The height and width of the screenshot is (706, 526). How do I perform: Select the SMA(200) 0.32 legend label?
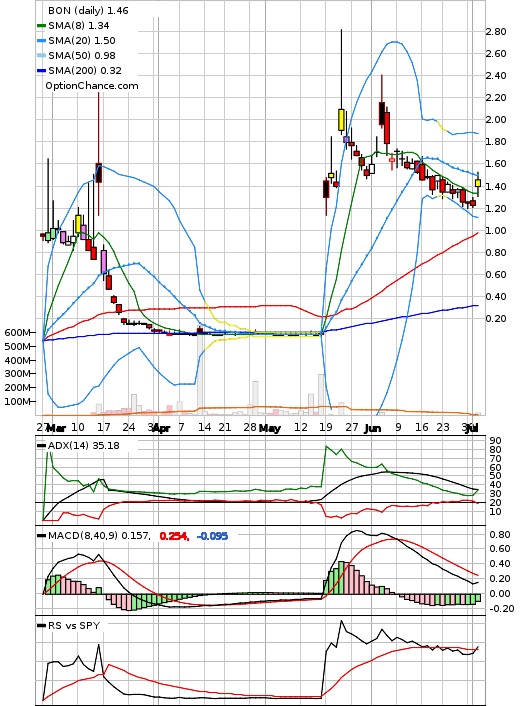tap(85, 70)
